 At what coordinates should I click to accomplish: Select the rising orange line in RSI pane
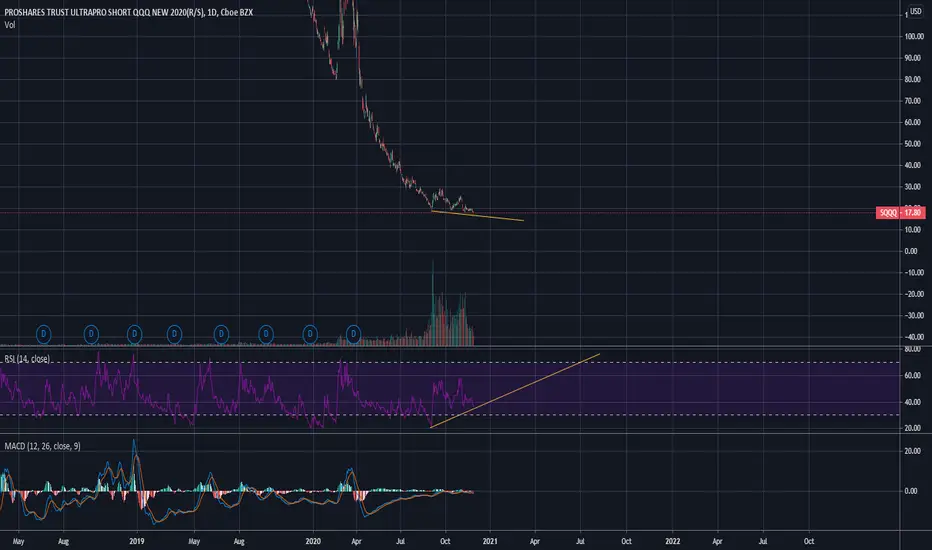click(x=515, y=391)
